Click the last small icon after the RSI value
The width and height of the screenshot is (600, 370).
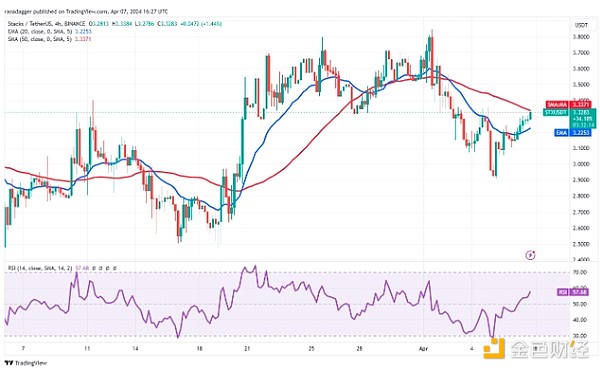pyautogui.click(x=115, y=269)
